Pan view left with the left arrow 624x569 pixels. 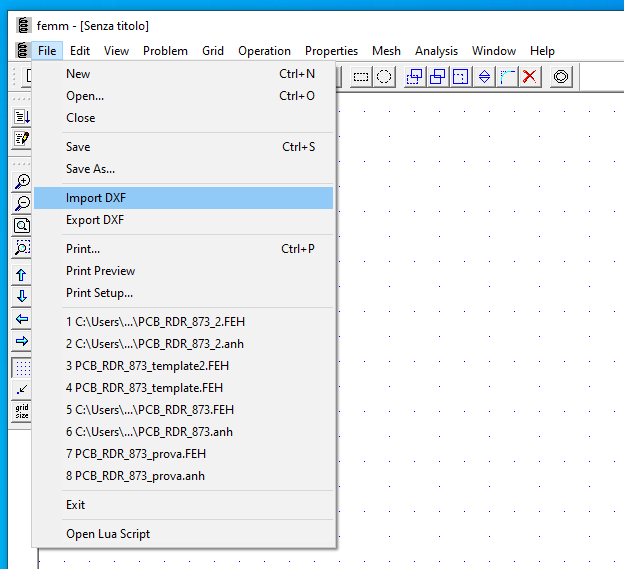click(x=21, y=319)
